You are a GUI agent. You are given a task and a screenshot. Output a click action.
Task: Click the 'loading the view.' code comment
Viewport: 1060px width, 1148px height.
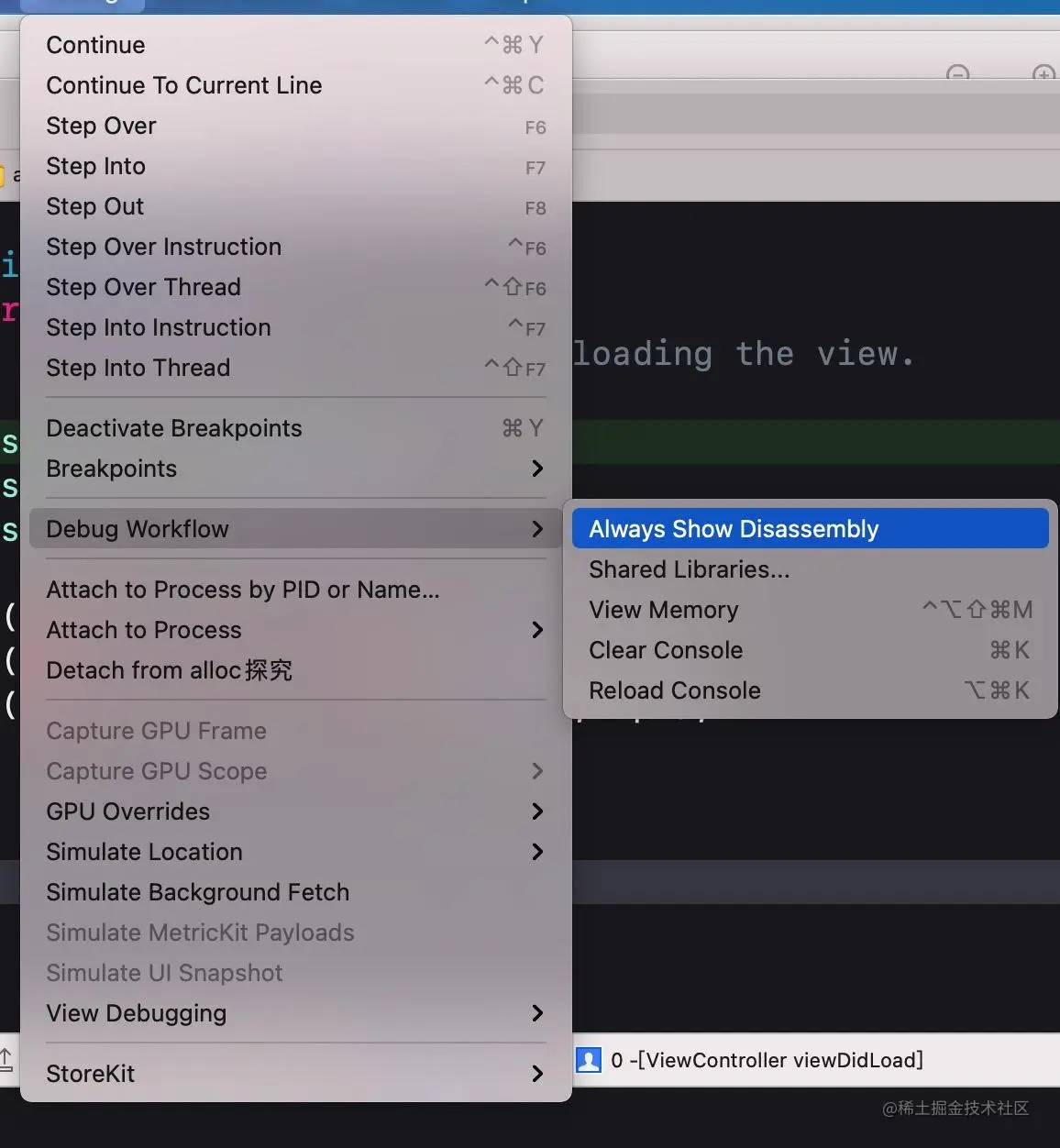click(x=744, y=353)
